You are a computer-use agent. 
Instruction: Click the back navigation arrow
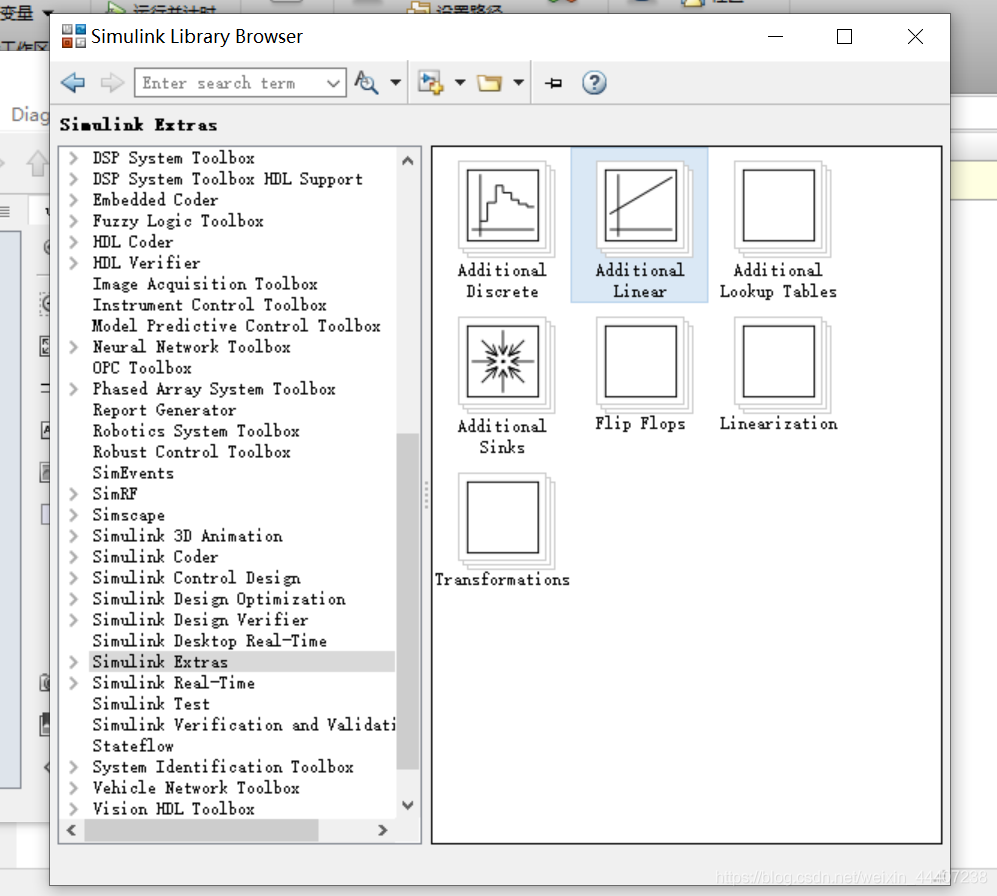tap(73, 83)
